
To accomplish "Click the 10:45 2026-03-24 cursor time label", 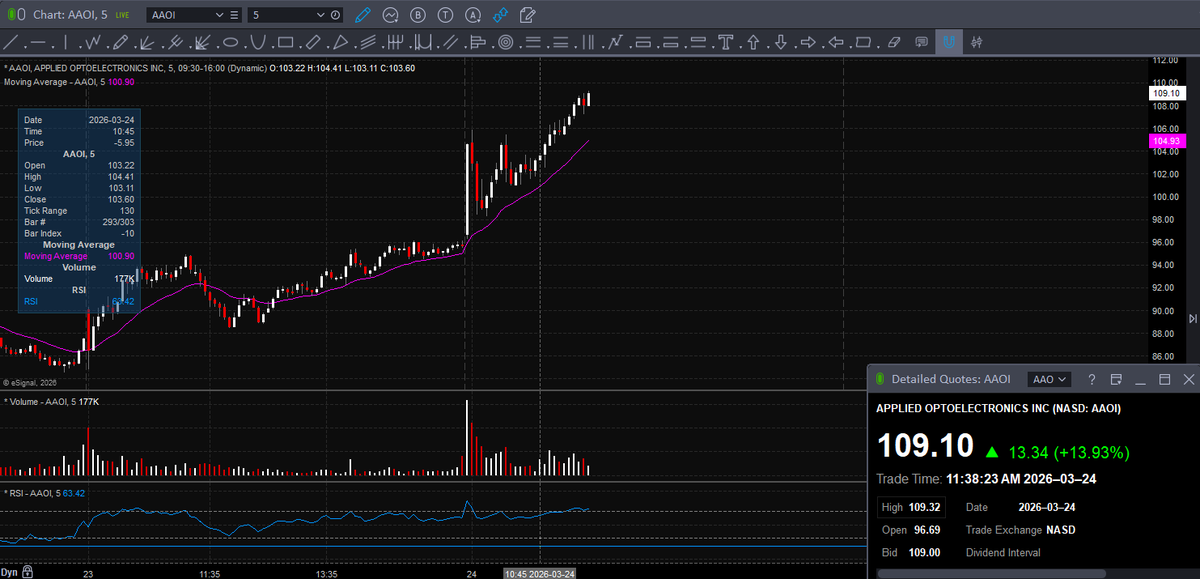I will coord(540,573).
